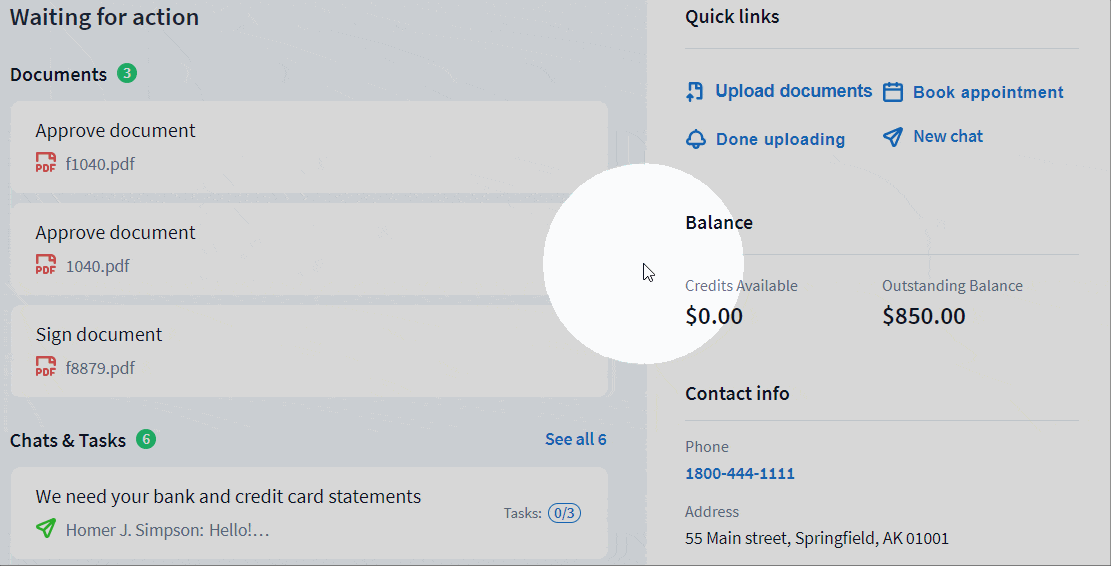The width and height of the screenshot is (1111, 566).
Task: Select the Done uploading link
Action: (x=780, y=139)
